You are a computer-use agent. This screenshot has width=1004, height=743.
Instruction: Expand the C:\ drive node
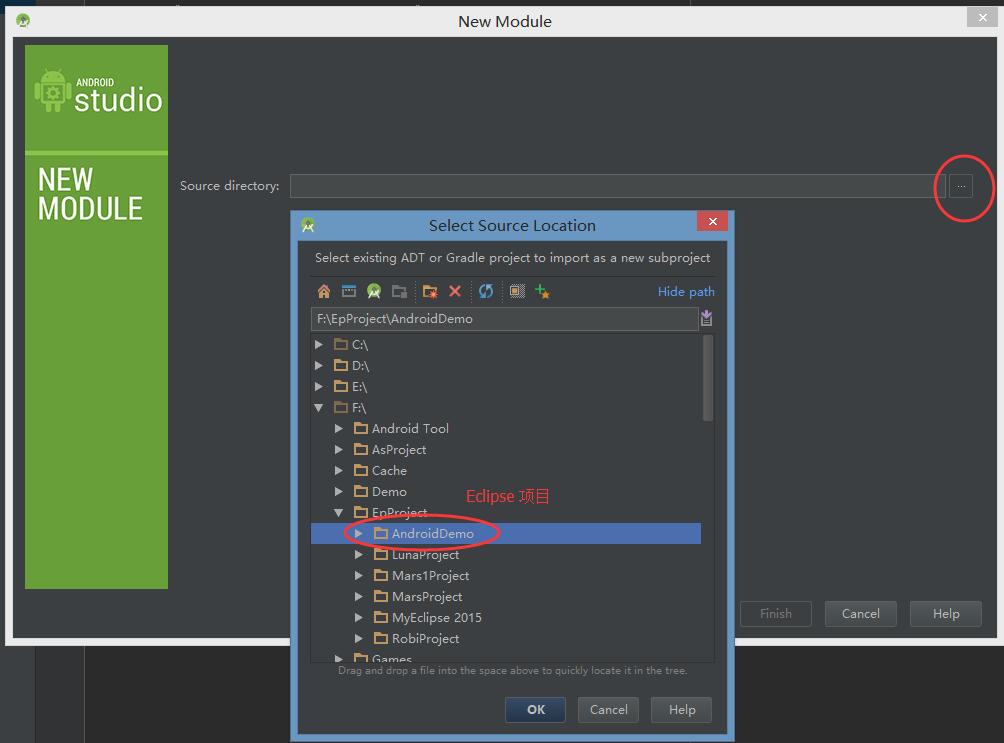pyautogui.click(x=319, y=345)
